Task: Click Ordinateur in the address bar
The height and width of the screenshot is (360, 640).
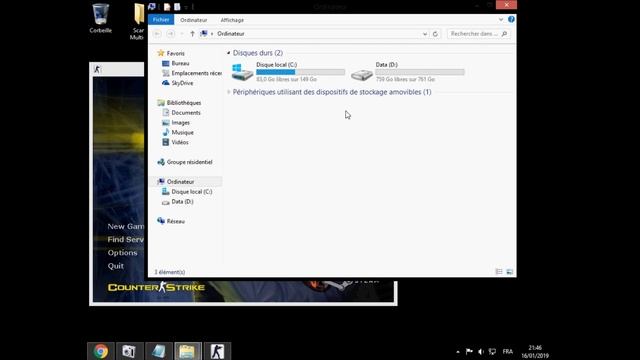Action: click(231, 34)
